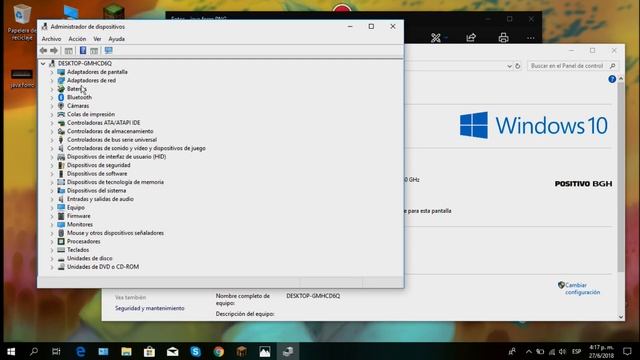The width and height of the screenshot is (640, 360).
Task: Select the Colas de impresión printer icon
Action: click(61, 114)
